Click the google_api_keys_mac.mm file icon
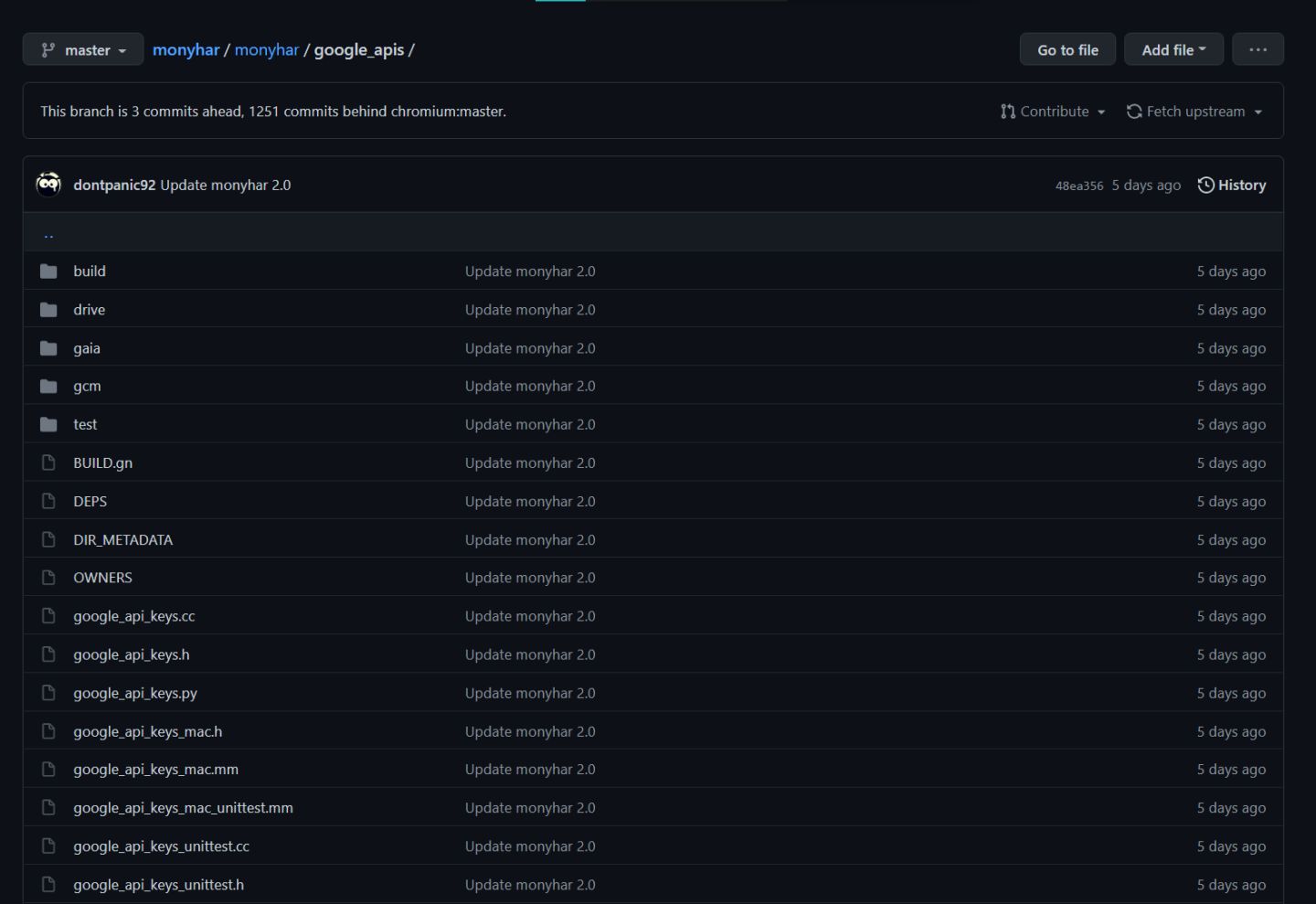Viewport: 1316px width, 904px height. coord(48,770)
